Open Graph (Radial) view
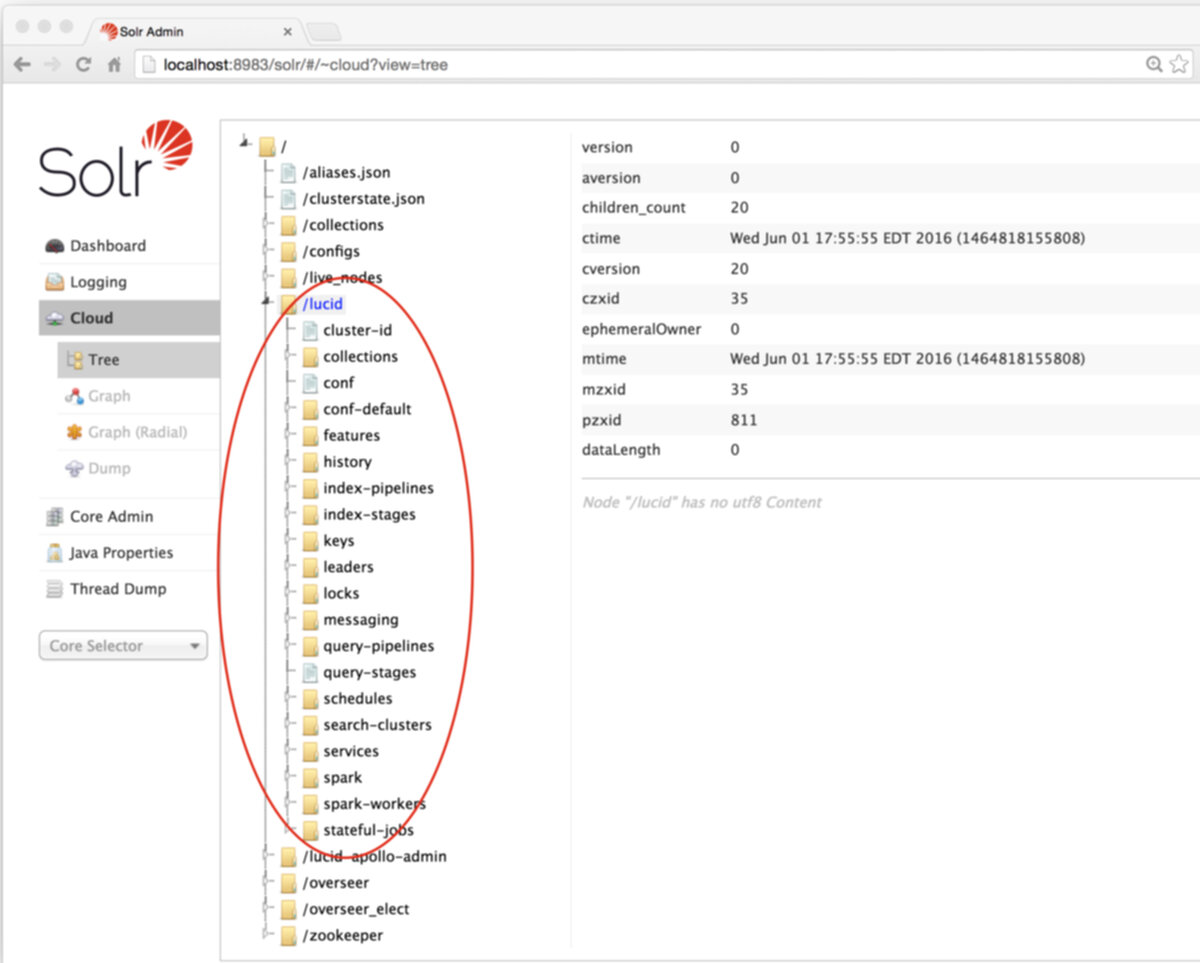This screenshot has width=1200, height=963. tap(137, 432)
